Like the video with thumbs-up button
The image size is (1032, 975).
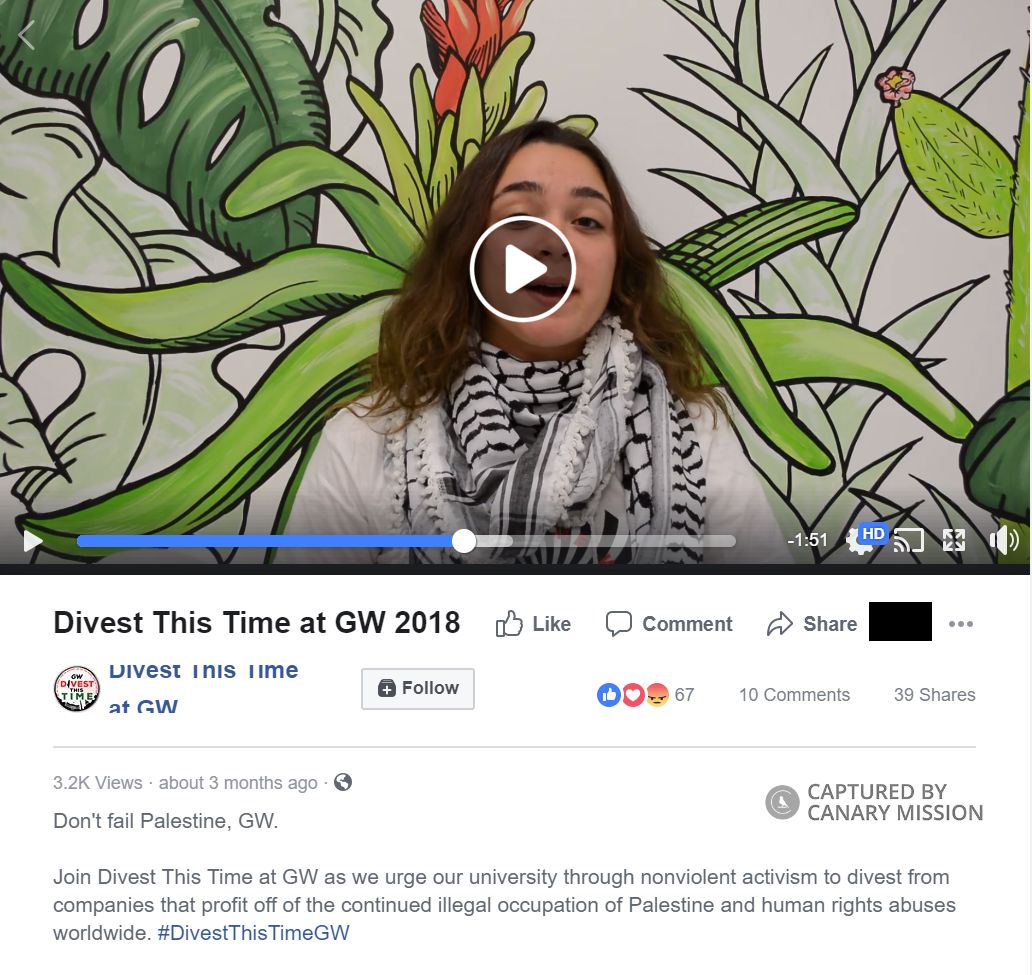[533, 623]
